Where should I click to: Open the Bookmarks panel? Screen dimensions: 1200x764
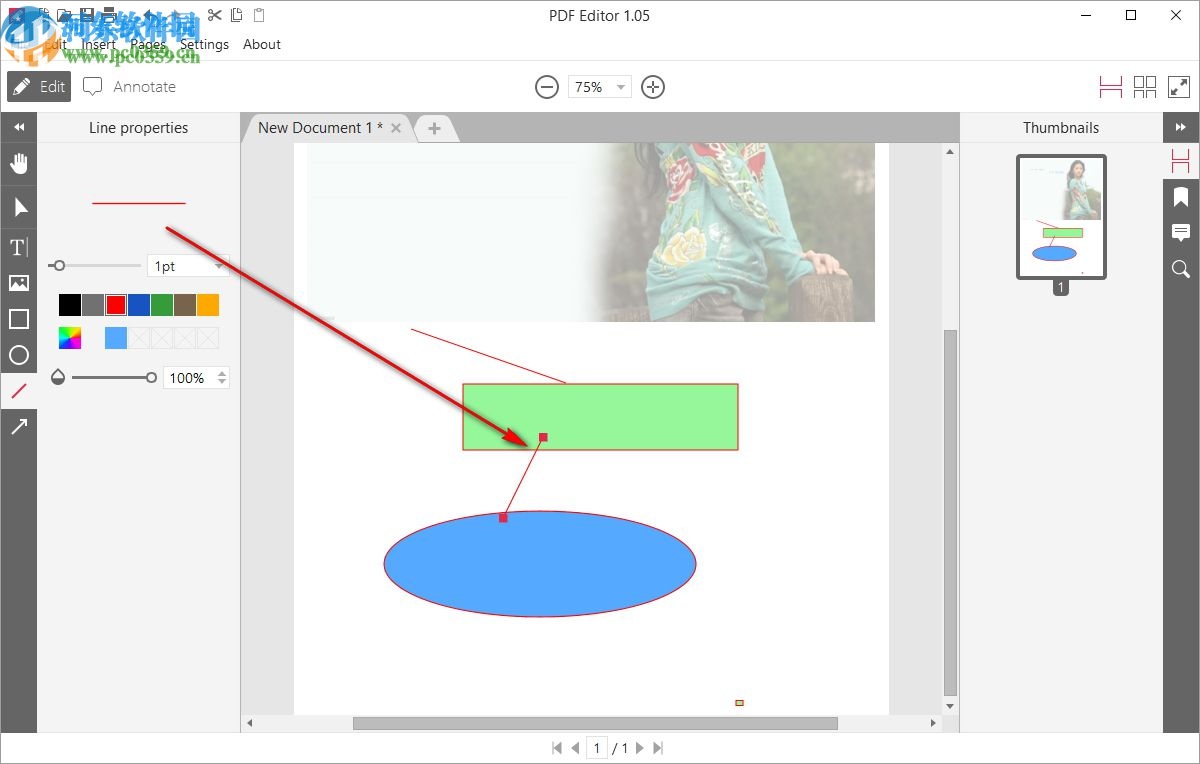[x=1180, y=196]
